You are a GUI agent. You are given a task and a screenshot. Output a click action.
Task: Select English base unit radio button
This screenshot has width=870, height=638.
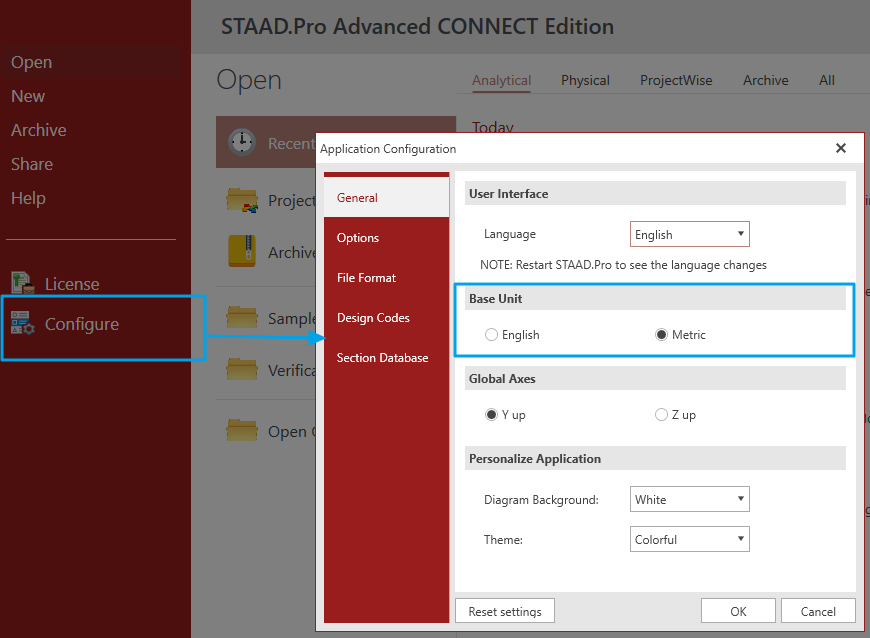(491, 335)
